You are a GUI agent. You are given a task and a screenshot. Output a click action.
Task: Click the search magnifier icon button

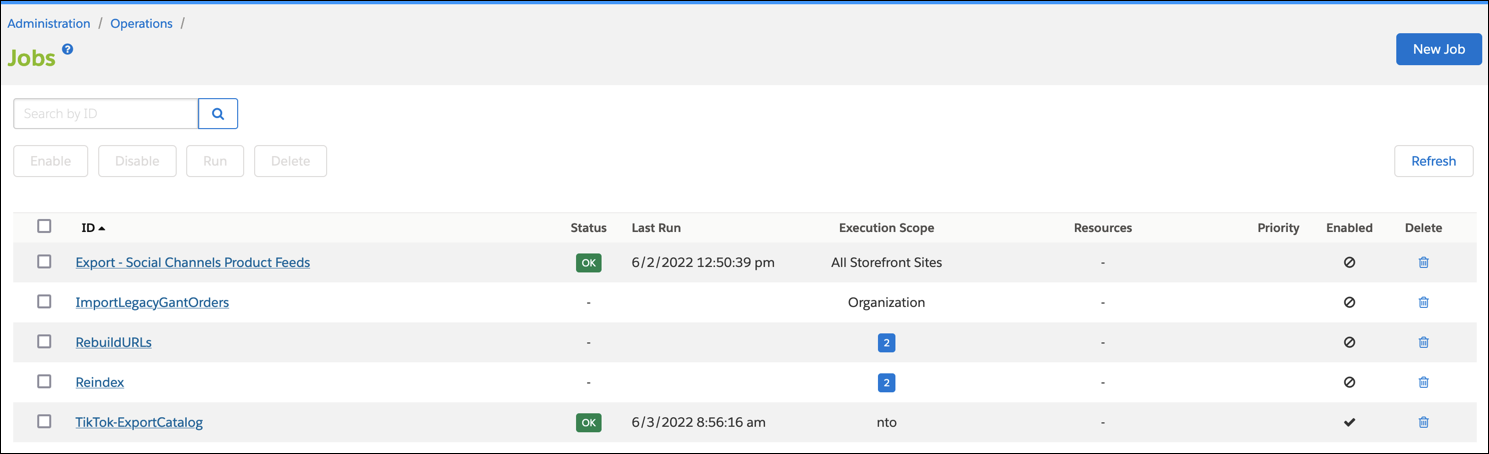click(x=218, y=114)
